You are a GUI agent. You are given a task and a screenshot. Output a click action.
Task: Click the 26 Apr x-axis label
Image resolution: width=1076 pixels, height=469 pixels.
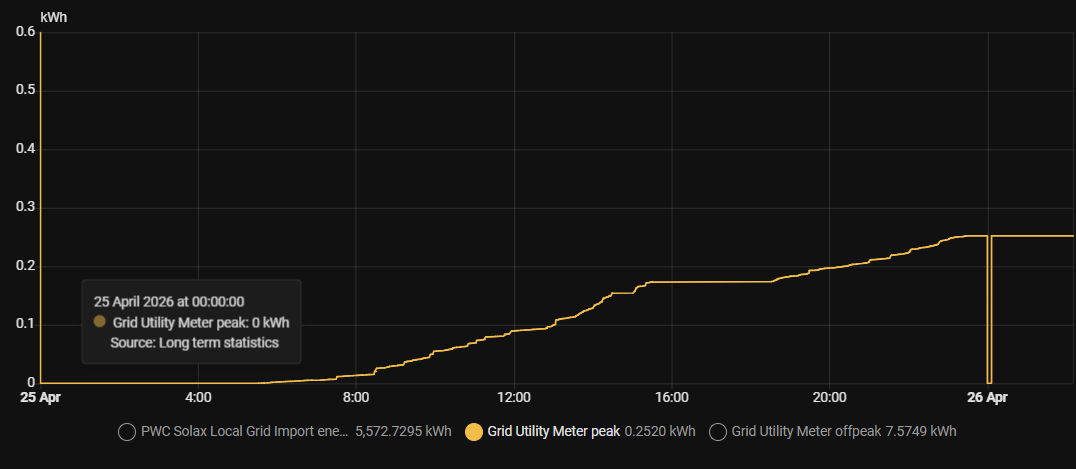(x=987, y=397)
